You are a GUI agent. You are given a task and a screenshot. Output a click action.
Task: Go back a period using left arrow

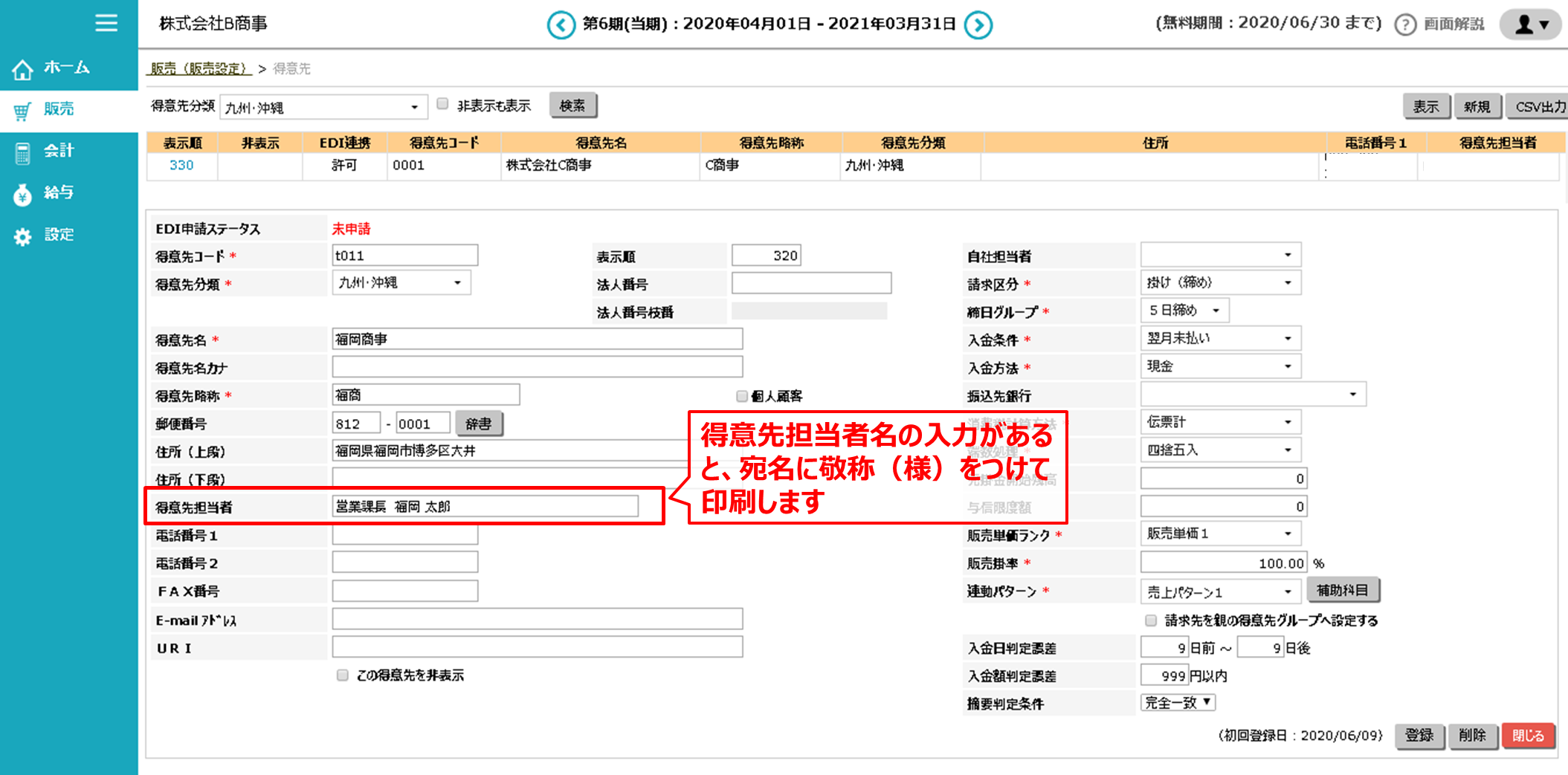click(x=560, y=24)
